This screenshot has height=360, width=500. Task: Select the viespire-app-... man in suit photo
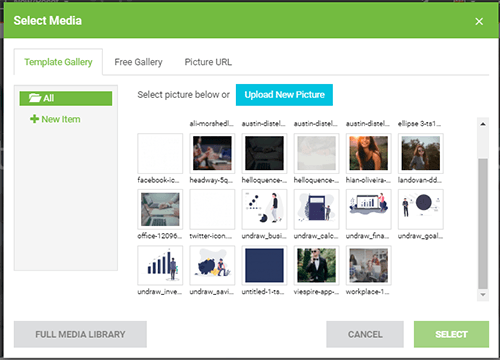pyautogui.click(x=316, y=265)
